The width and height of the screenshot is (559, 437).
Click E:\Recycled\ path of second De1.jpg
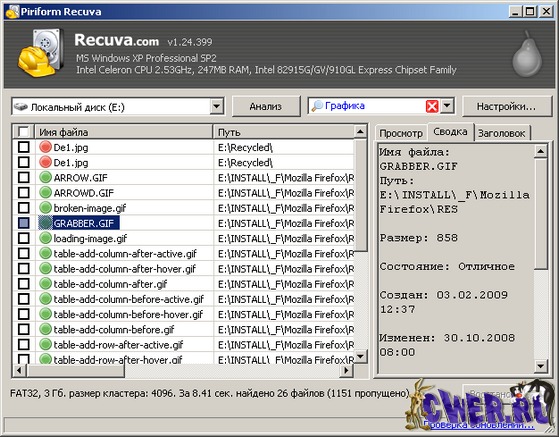[x=245, y=163]
